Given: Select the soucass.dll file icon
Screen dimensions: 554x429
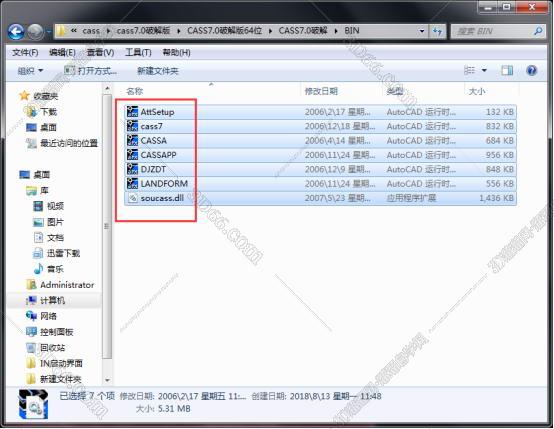Looking at the screenshot, I should tap(132, 198).
